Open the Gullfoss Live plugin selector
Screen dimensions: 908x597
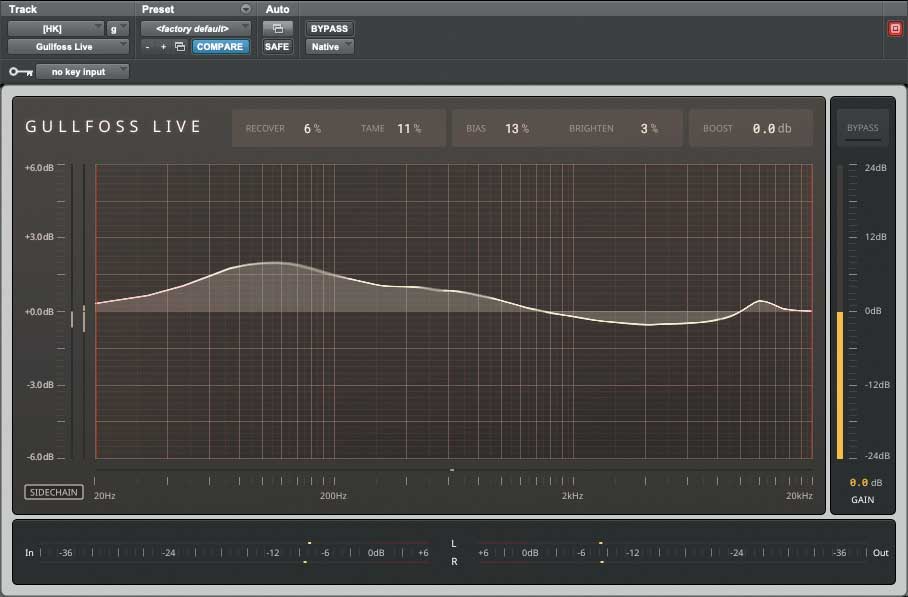[x=68, y=46]
